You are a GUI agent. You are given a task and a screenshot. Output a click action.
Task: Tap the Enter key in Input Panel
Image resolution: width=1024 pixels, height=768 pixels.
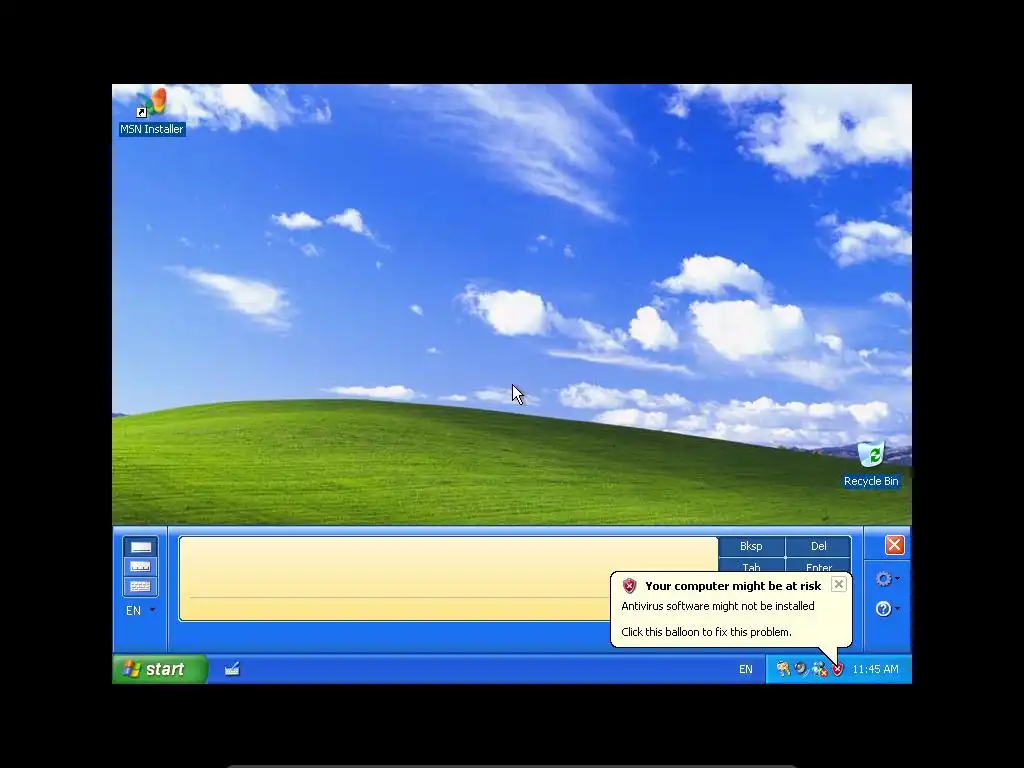point(818,566)
